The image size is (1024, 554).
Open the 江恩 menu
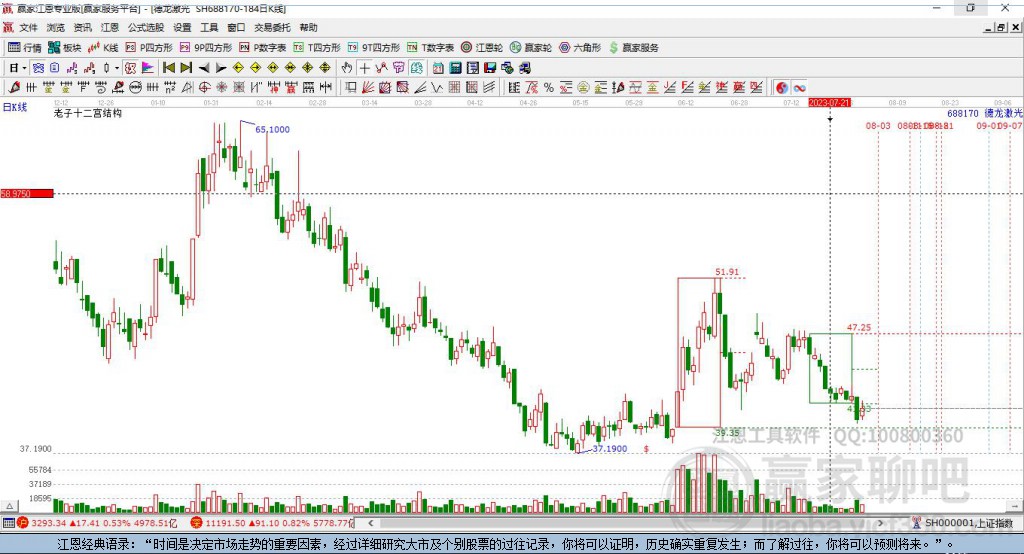(110, 27)
